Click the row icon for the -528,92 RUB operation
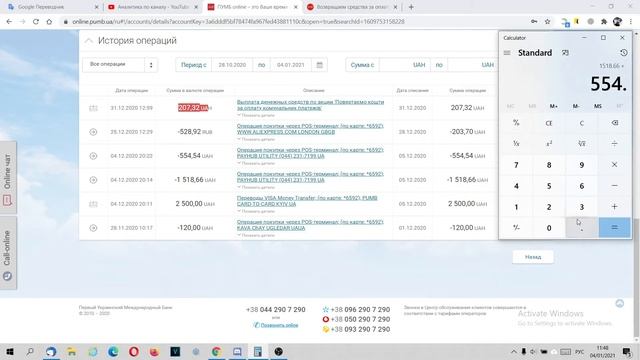This screenshot has width=640, height=360. coord(93,132)
